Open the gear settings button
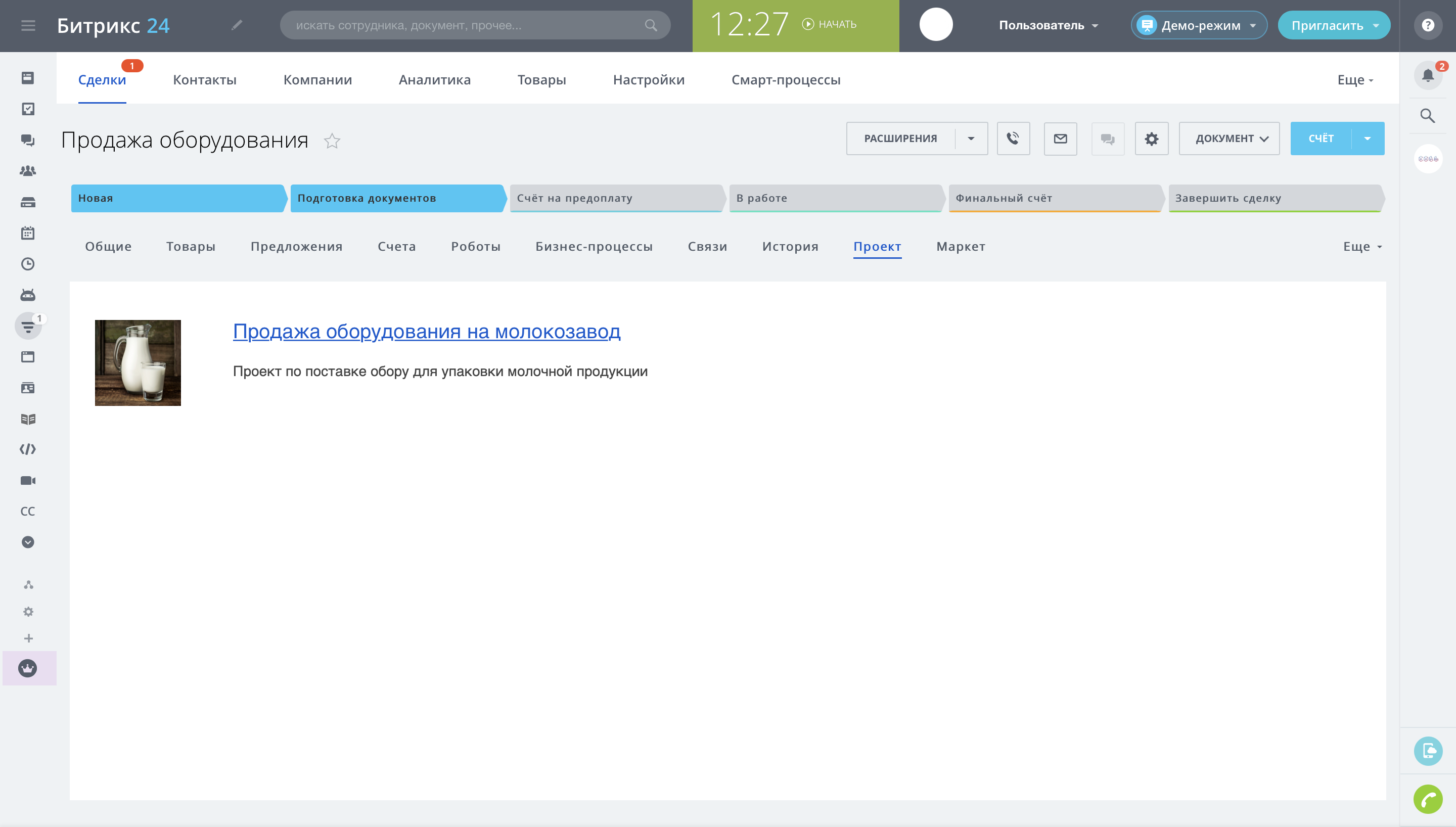This screenshot has width=1456, height=827. [x=1151, y=139]
